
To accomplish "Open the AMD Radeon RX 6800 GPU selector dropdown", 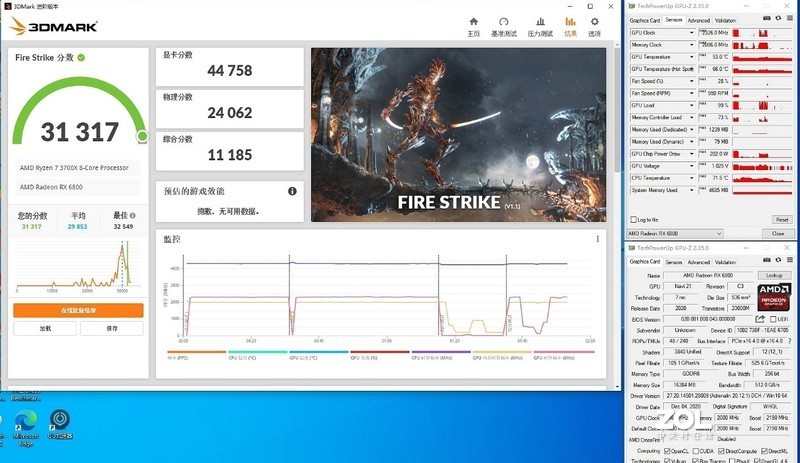I will click(x=674, y=233).
